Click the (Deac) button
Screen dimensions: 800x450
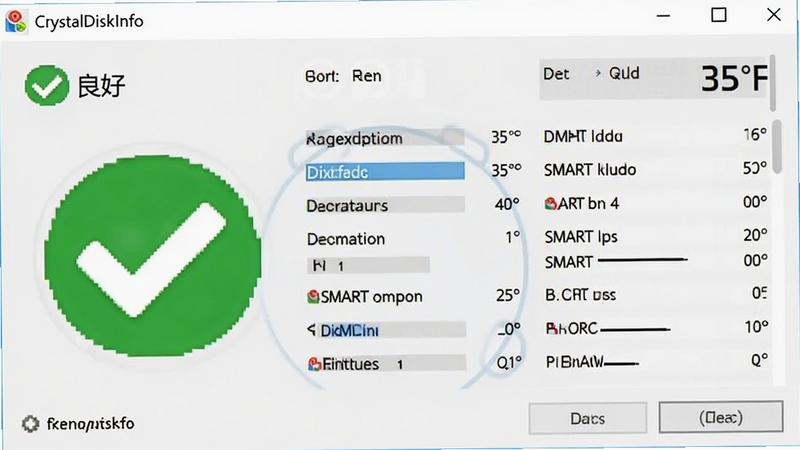pos(721,417)
